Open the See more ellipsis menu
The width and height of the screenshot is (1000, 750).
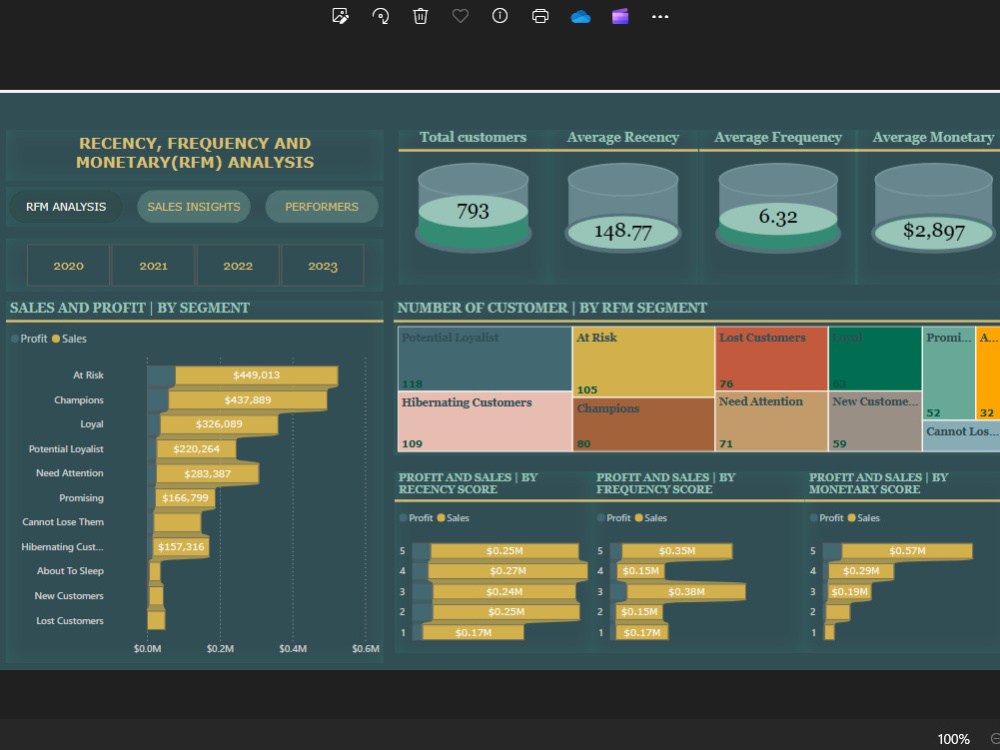[660, 16]
